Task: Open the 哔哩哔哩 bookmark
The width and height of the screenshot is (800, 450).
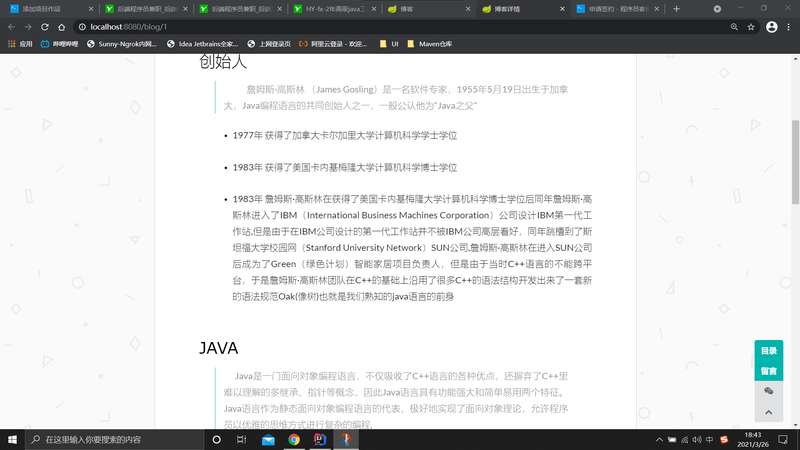Action: tap(59, 44)
